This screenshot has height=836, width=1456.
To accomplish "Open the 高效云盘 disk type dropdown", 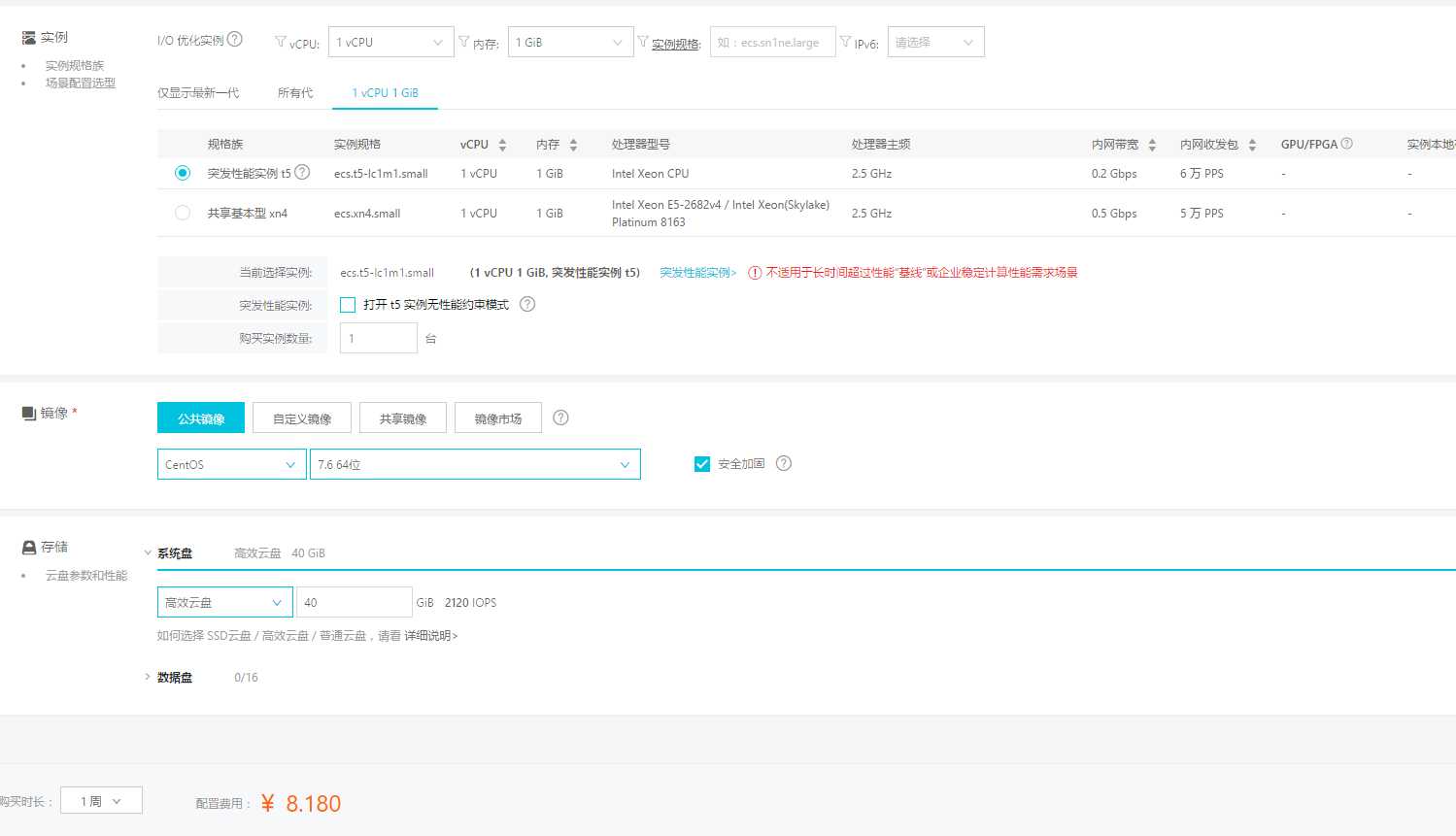I will [224, 602].
